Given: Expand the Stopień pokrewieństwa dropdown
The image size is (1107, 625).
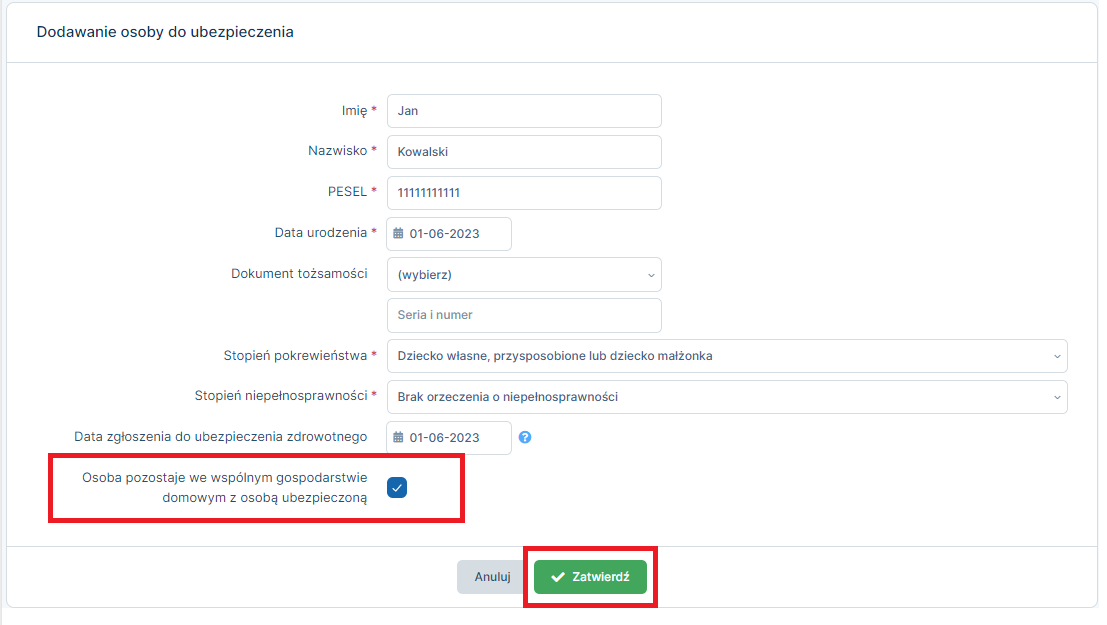Looking at the screenshot, I should (726, 356).
